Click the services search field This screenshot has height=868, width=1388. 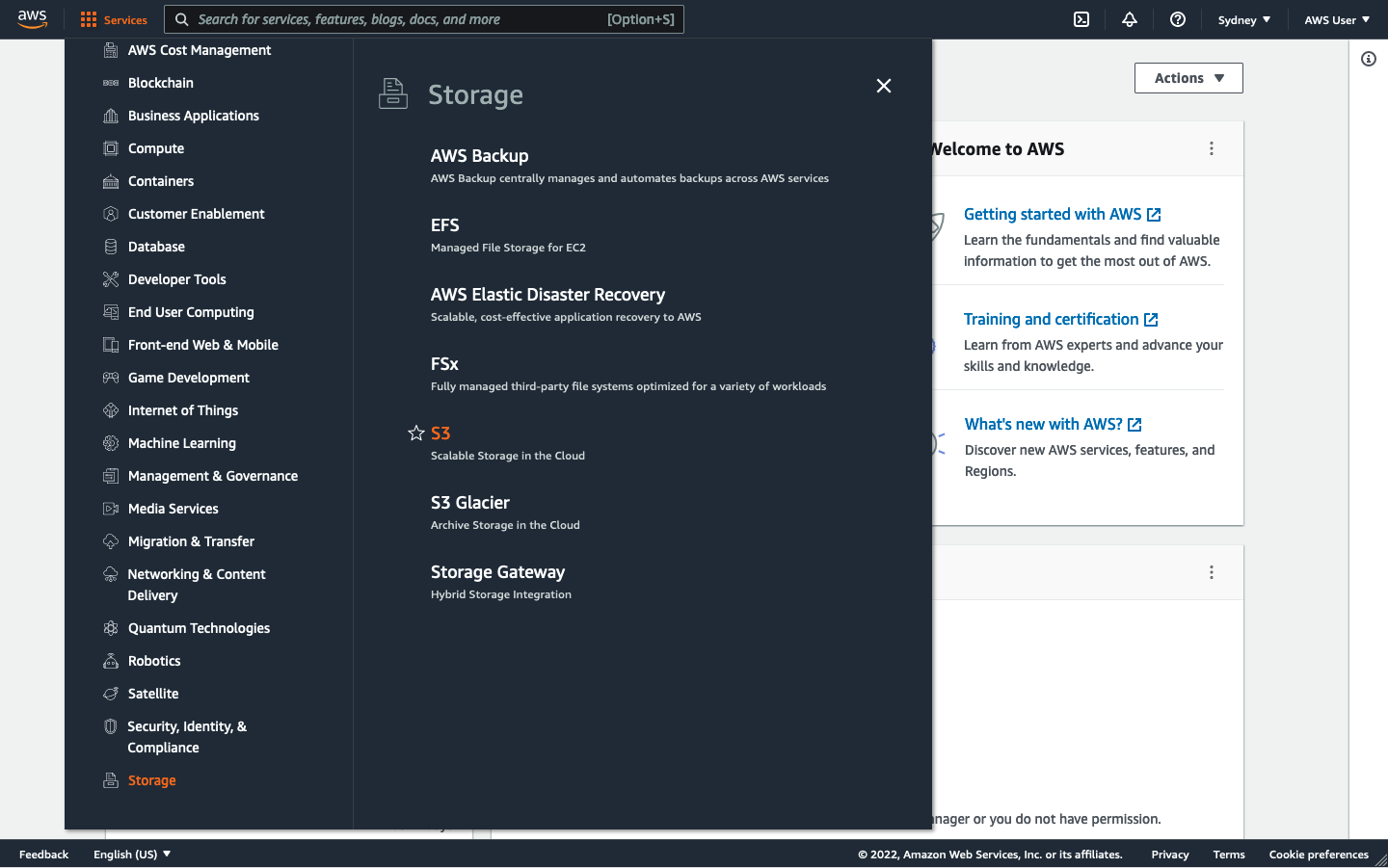click(x=424, y=19)
